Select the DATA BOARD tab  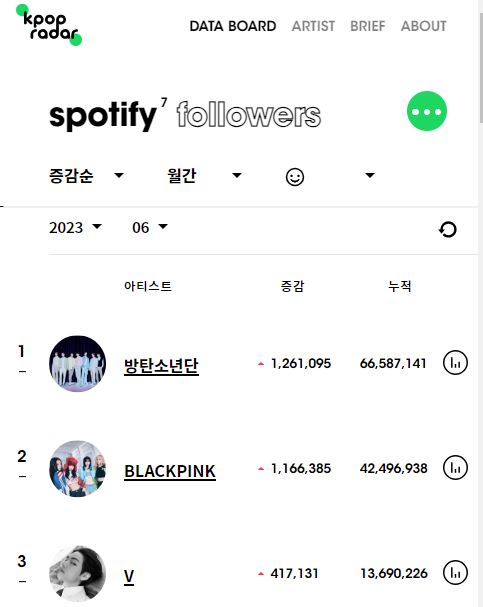(233, 26)
